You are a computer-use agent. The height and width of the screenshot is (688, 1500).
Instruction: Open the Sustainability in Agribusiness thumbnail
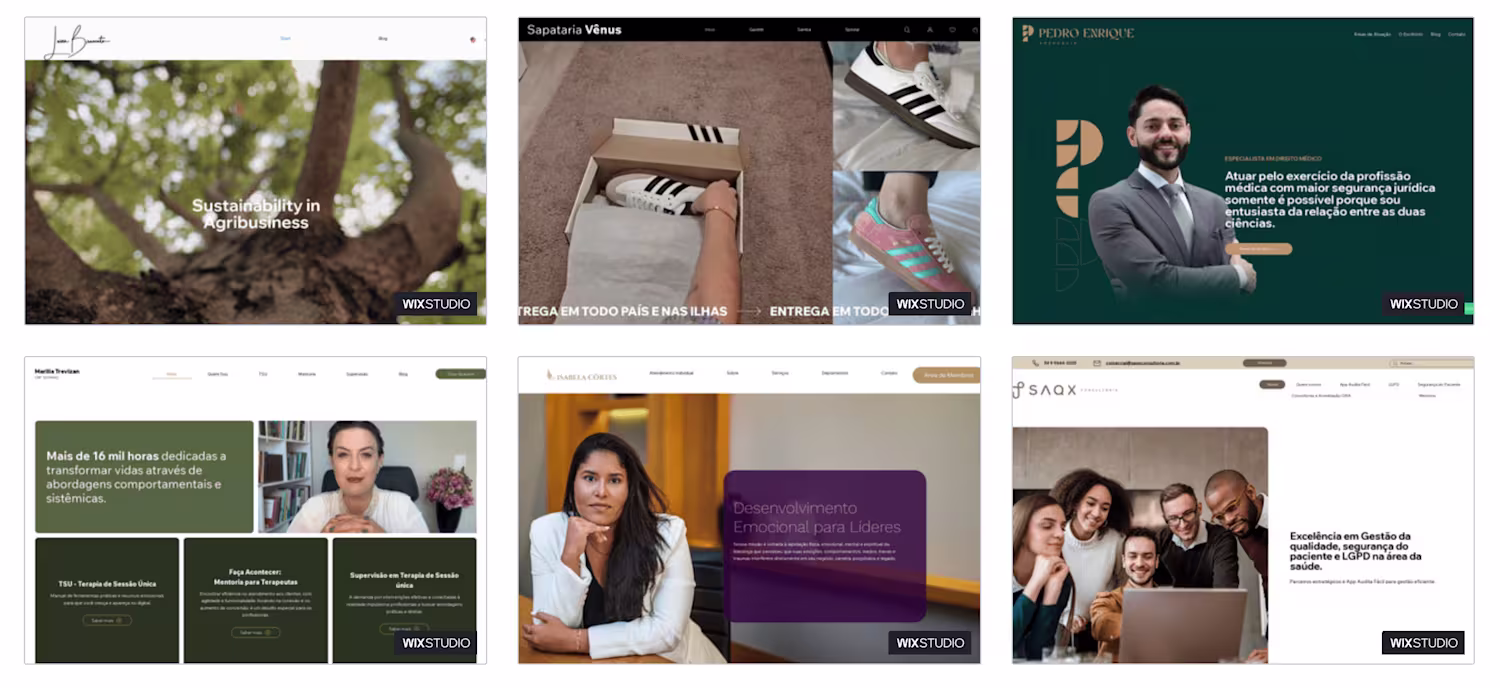256,171
